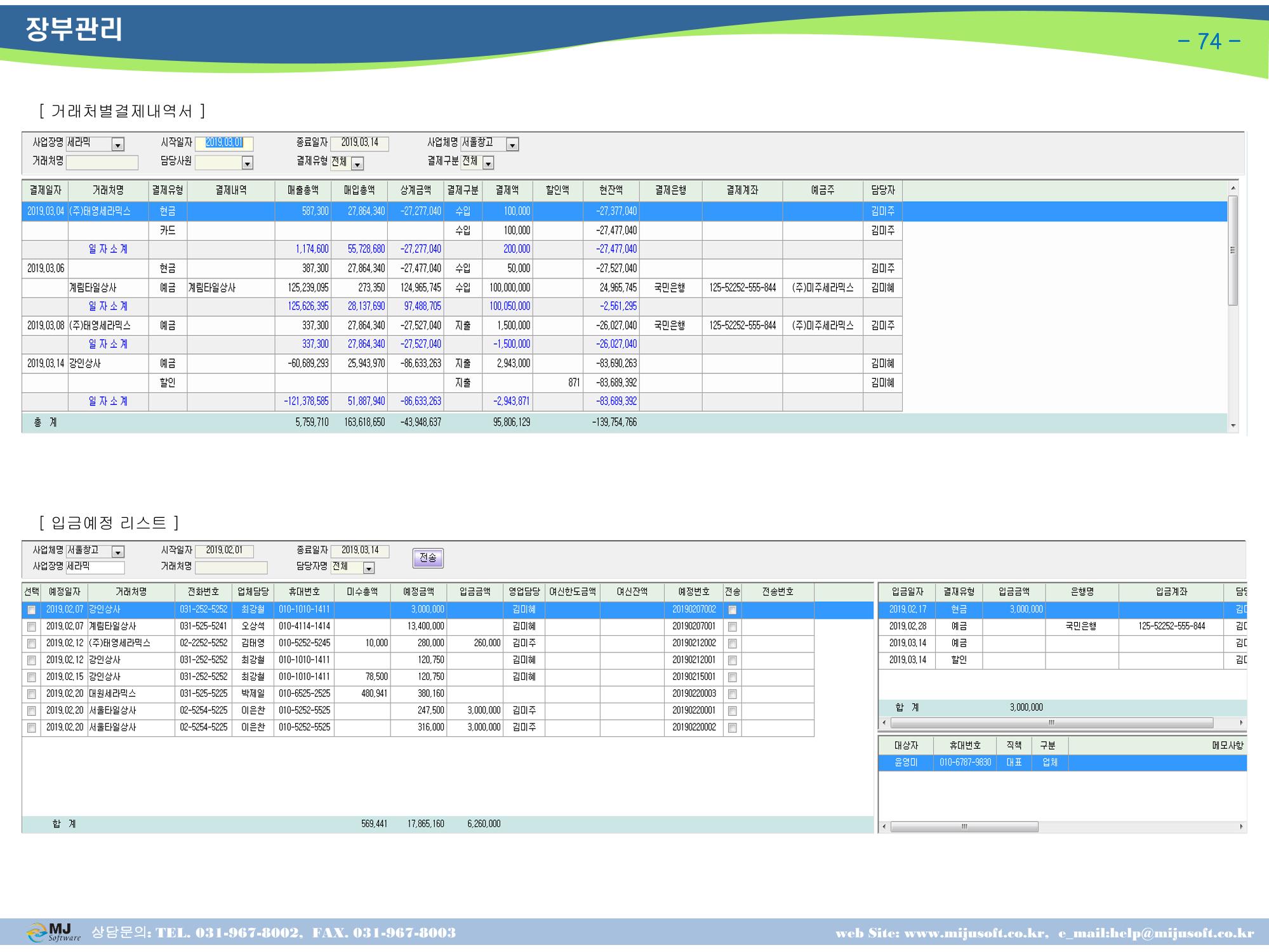
Task: Click the 미수총액 column header
Action: (362, 592)
